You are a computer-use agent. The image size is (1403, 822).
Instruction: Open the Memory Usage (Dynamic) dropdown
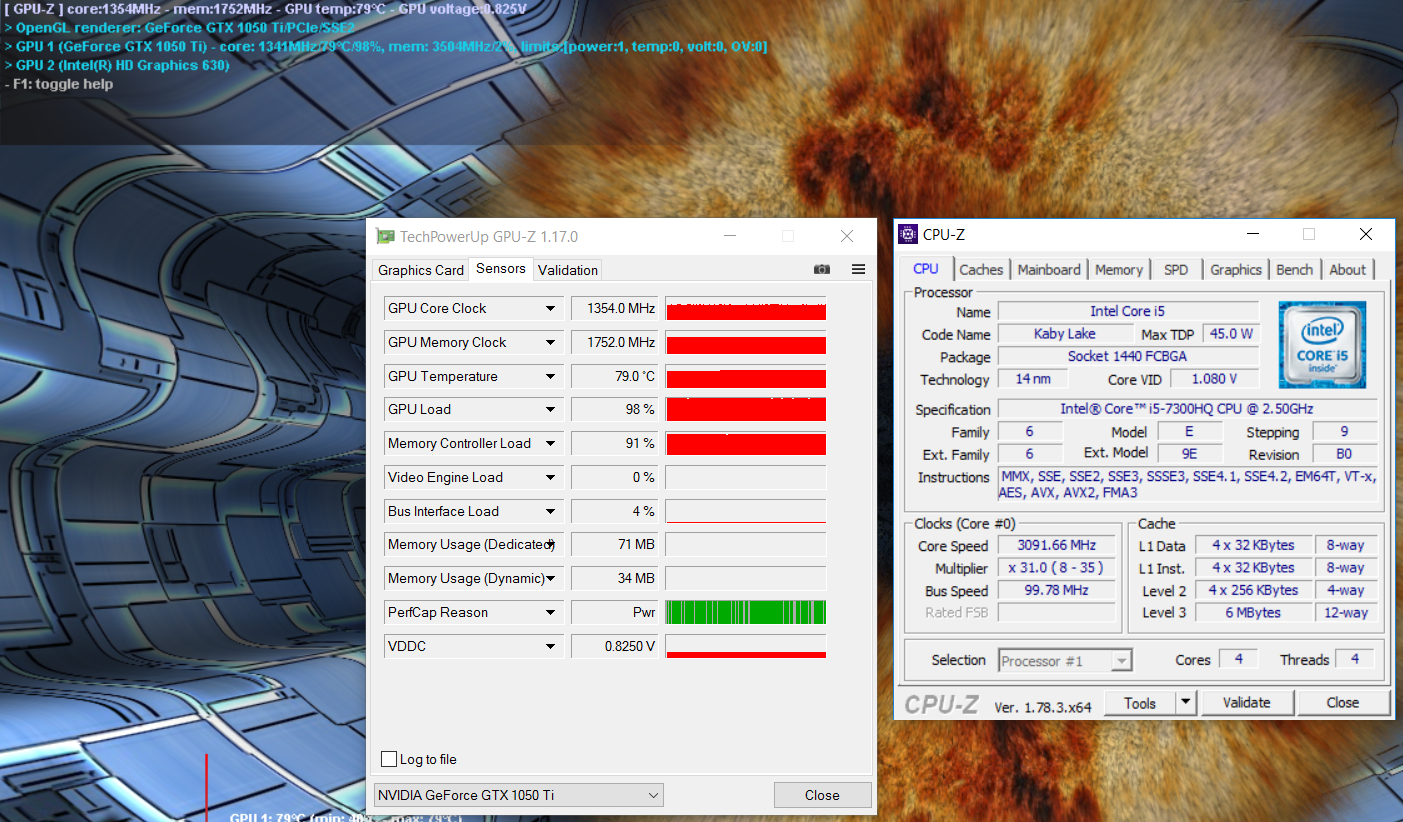click(x=550, y=579)
